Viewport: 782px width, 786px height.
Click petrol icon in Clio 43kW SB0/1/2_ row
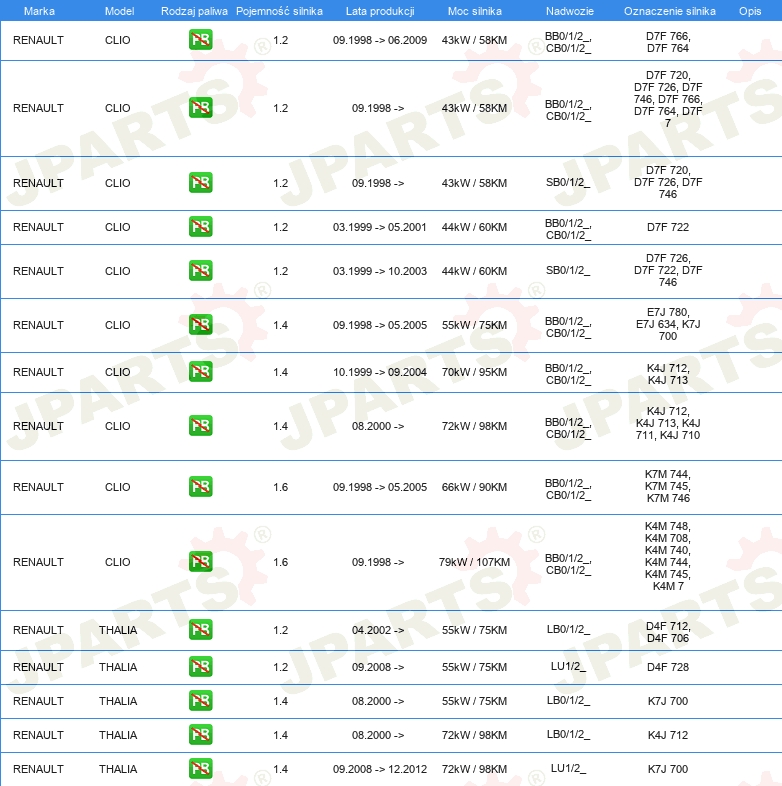click(201, 182)
